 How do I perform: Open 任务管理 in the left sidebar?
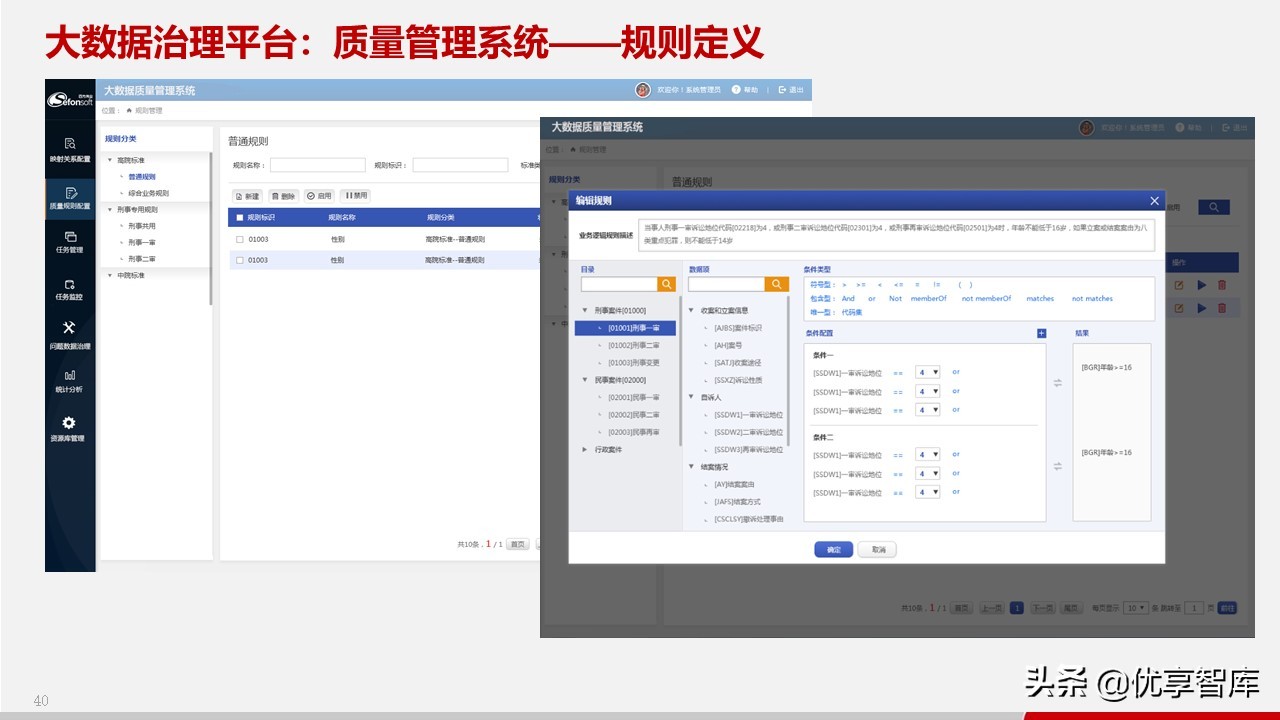pyautogui.click(x=69, y=242)
